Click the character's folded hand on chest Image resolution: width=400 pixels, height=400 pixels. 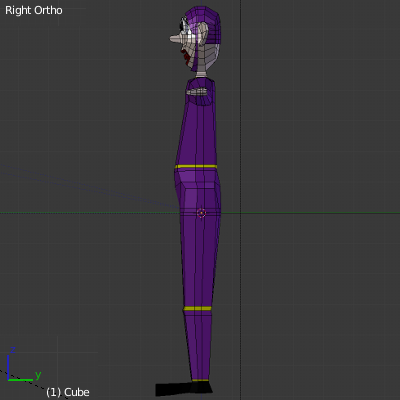[x=198, y=91]
